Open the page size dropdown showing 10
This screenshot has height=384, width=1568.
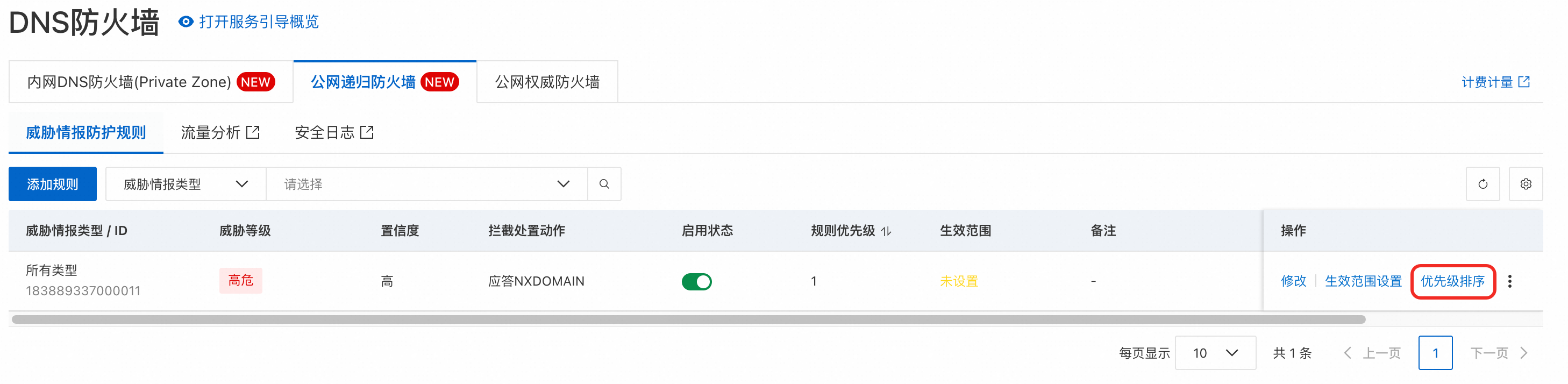[x=1215, y=353]
